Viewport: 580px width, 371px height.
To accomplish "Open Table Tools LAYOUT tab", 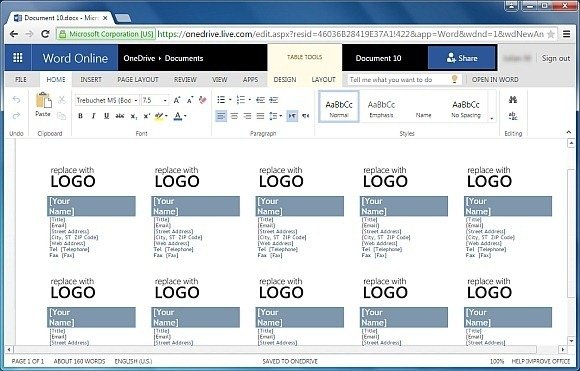I will (323, 80).
